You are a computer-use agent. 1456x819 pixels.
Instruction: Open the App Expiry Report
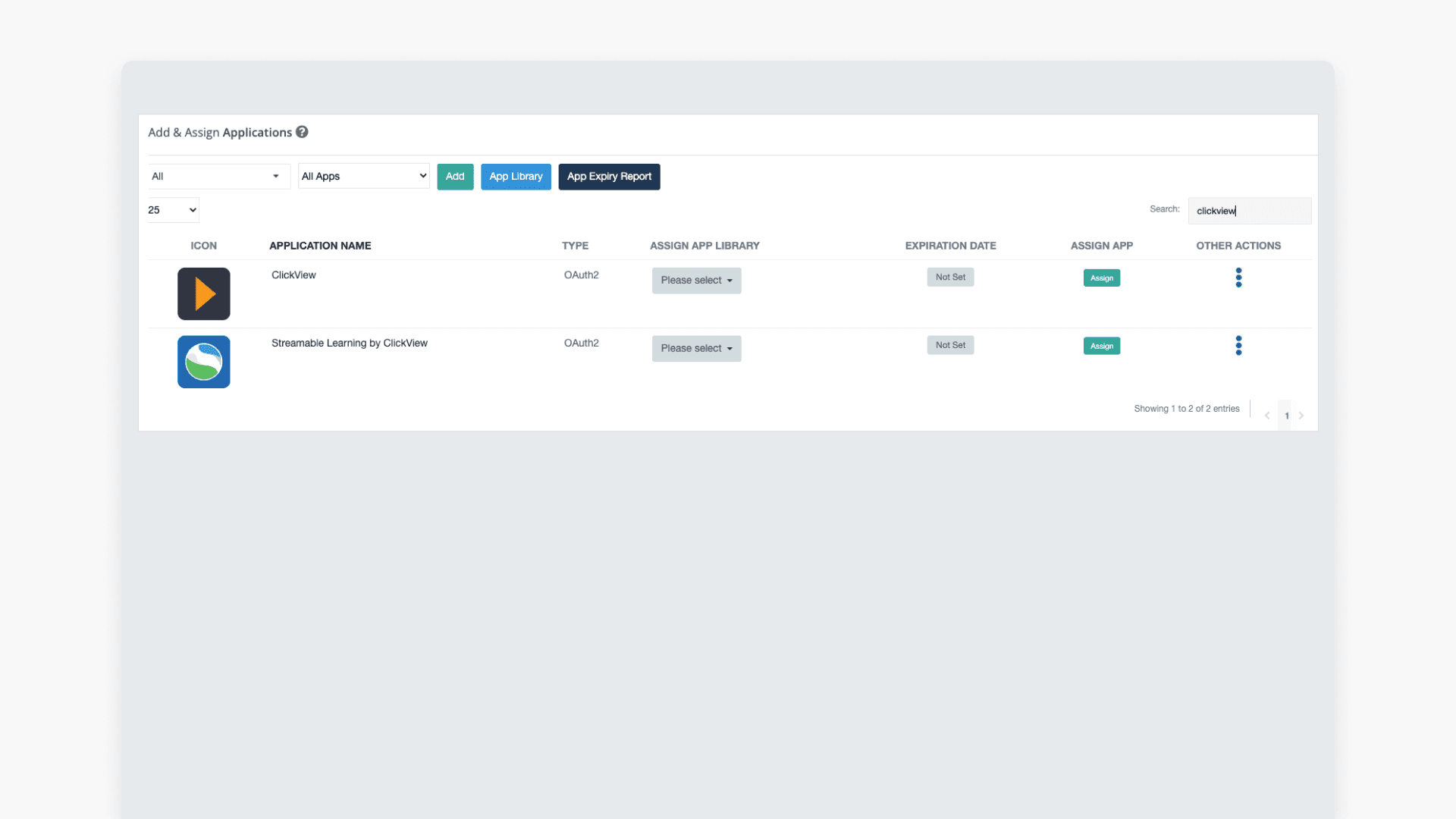(609, 177)
